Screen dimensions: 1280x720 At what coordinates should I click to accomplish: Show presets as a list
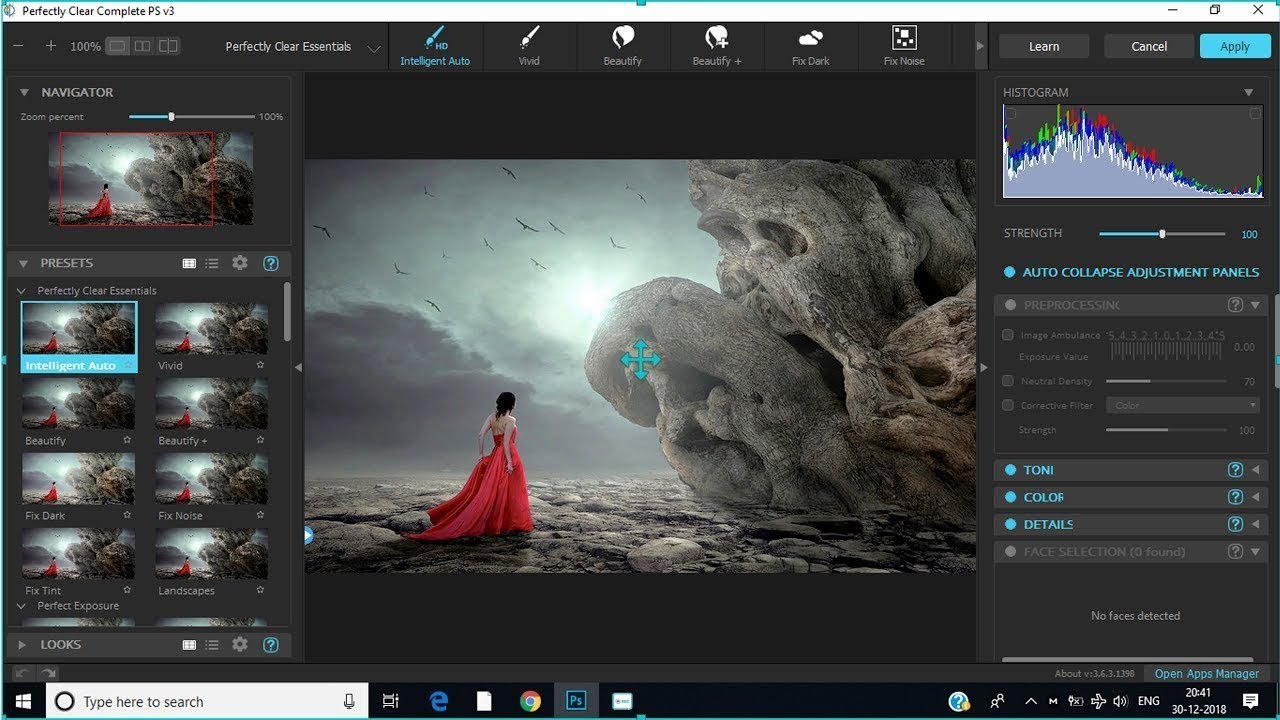[x=212, y=263]
